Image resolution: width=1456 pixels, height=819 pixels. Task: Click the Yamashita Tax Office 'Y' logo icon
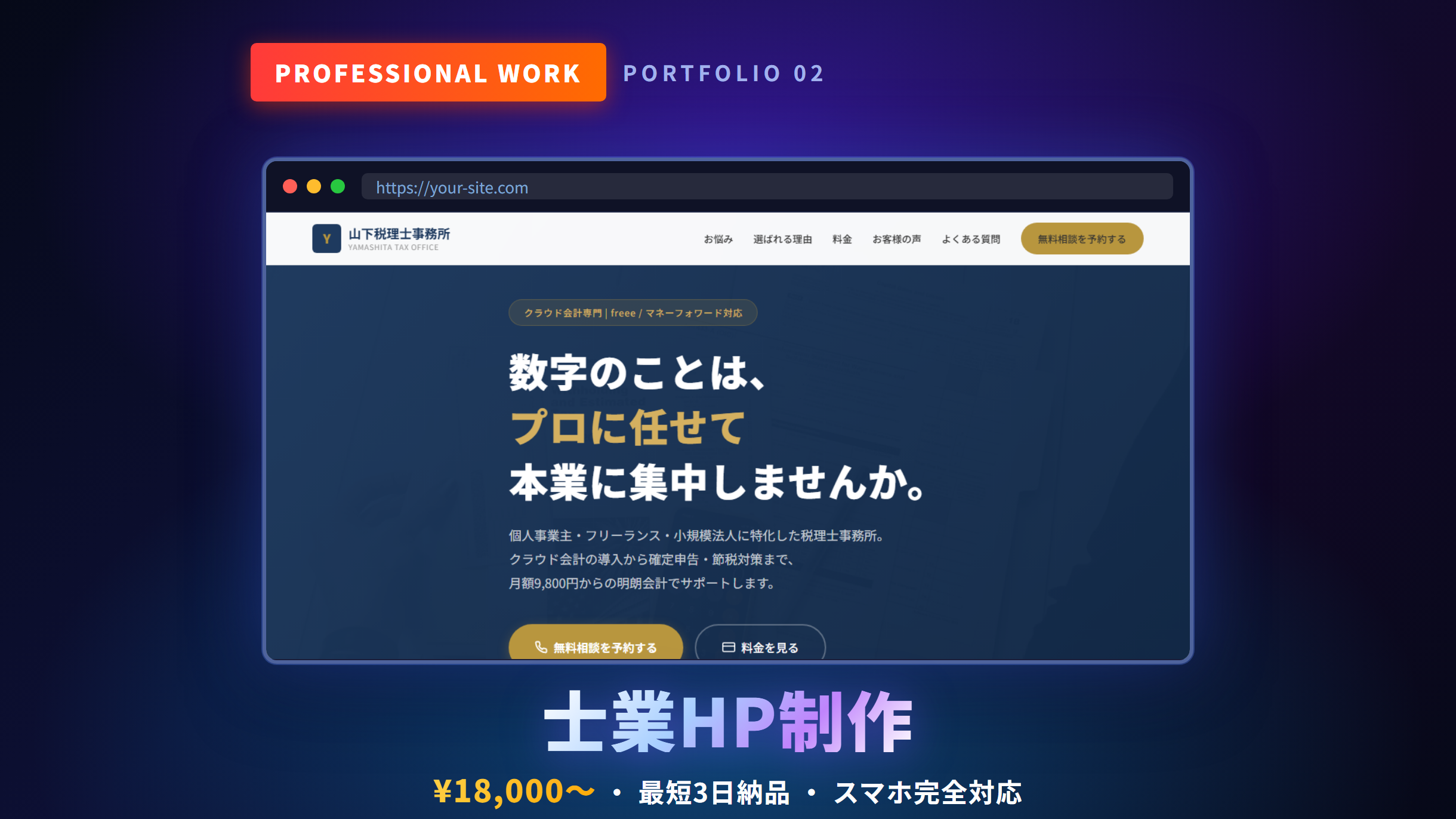[x=327, y=238]
